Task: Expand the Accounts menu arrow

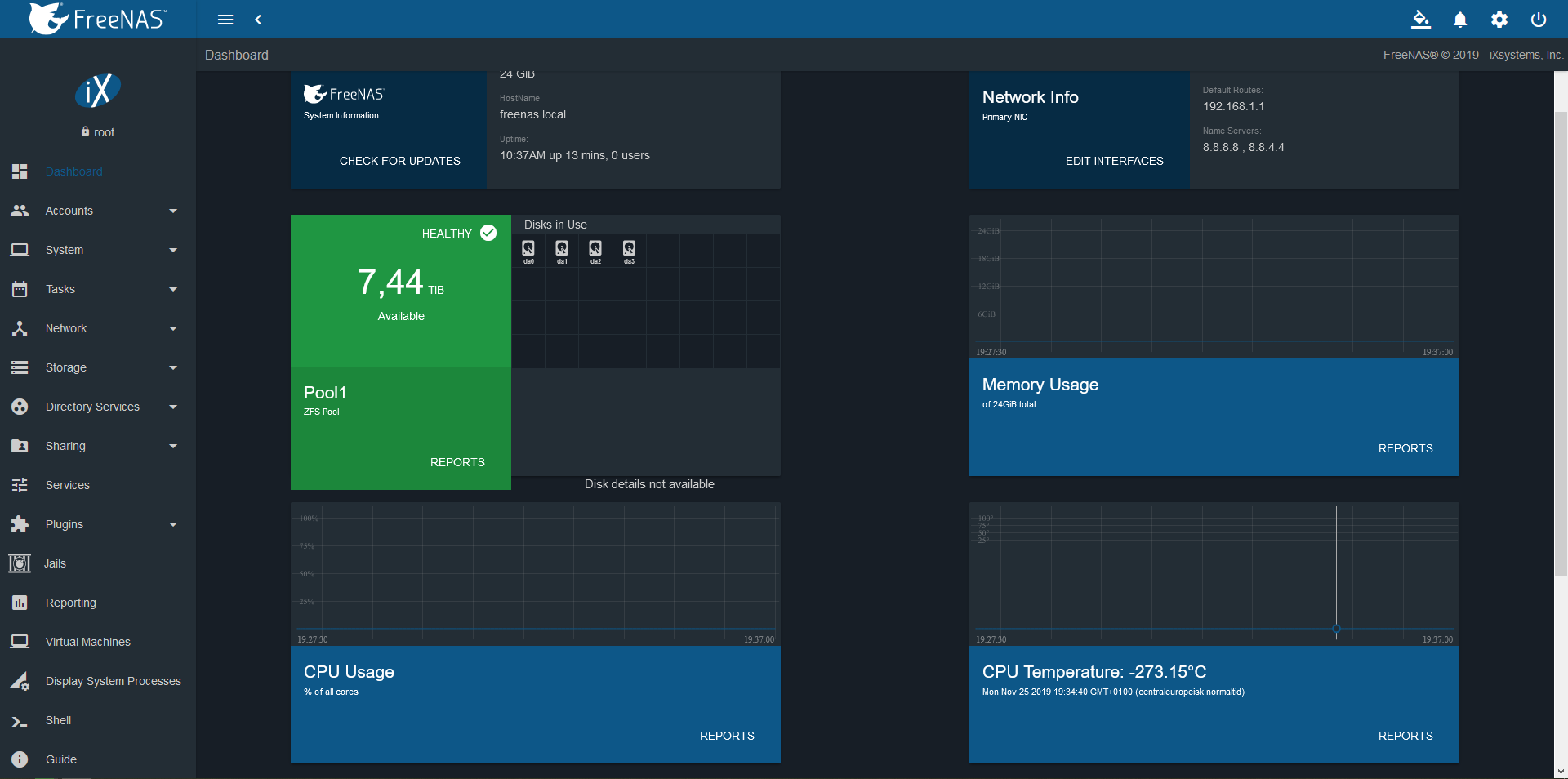Action: (173, 211)
